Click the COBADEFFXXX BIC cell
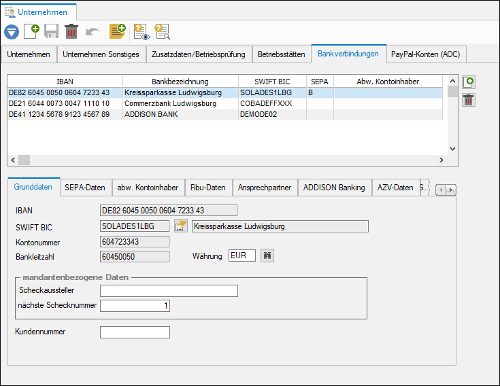This screenshot has width=500, height=386. 272,104
